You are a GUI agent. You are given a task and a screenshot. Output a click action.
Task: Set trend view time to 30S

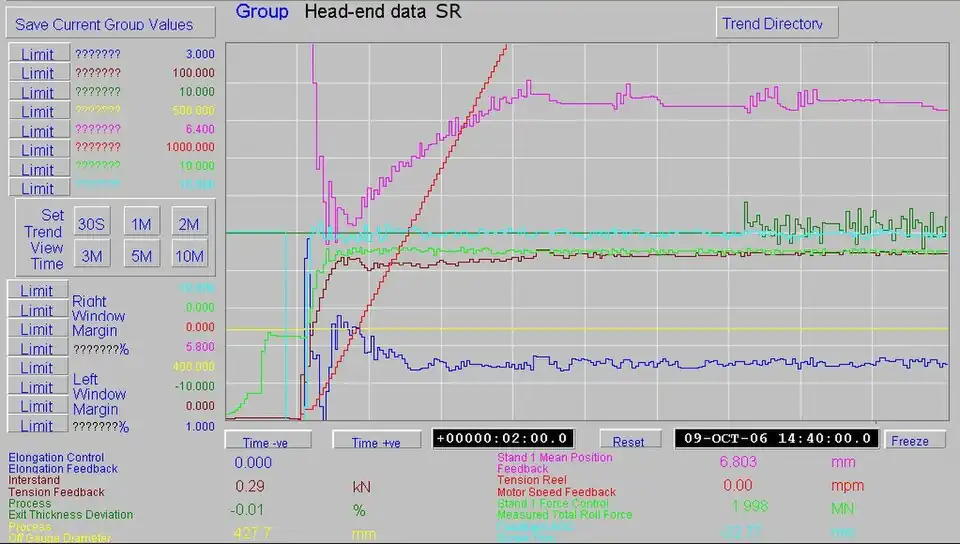point(92,224)
